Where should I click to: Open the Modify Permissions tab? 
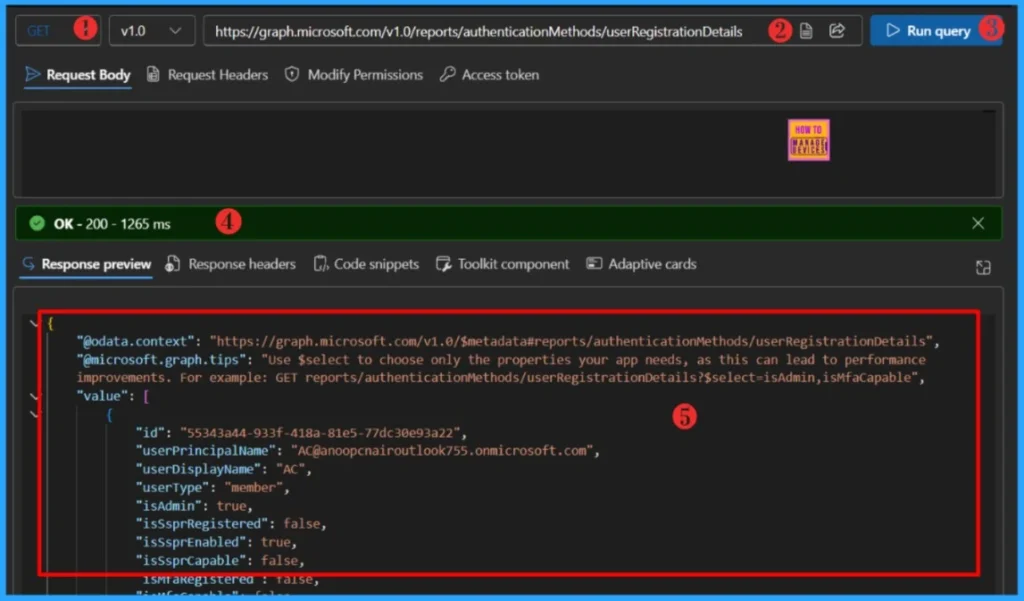tap(354, 75)
